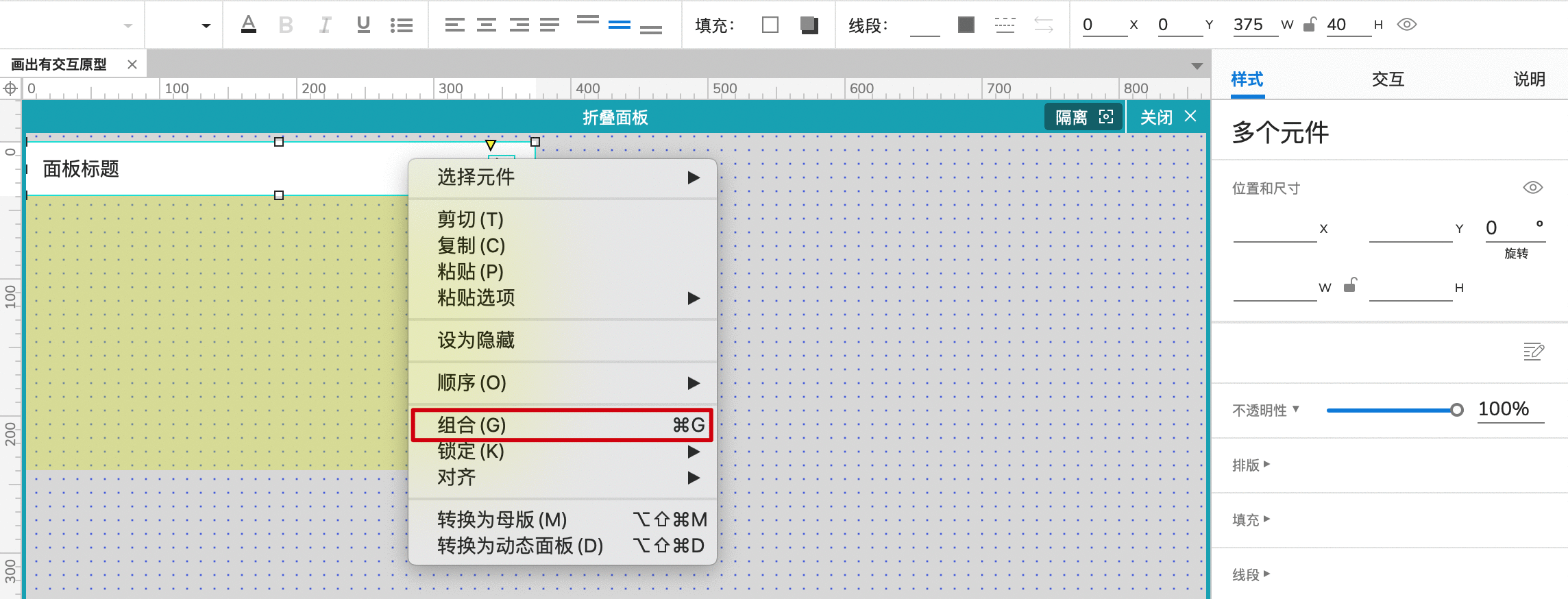This screenshot has height=599, width=1568.
Task: Click the ruler origin crosshair icon
Action: (x=10, y=88)
